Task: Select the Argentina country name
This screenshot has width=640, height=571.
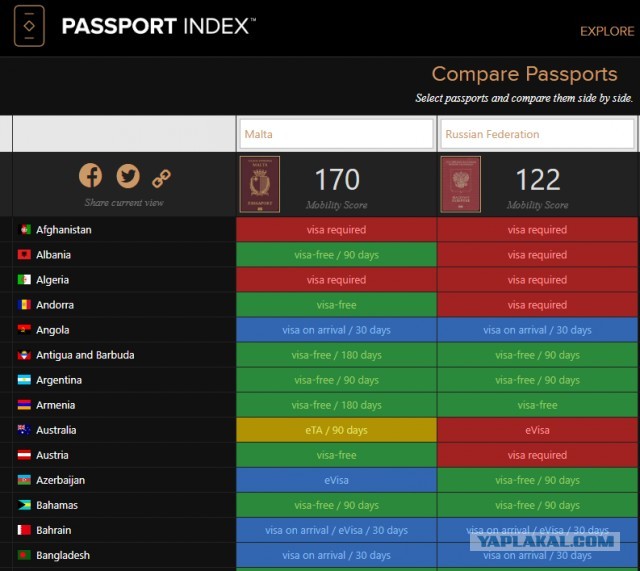Action: [x=59, y=380]
